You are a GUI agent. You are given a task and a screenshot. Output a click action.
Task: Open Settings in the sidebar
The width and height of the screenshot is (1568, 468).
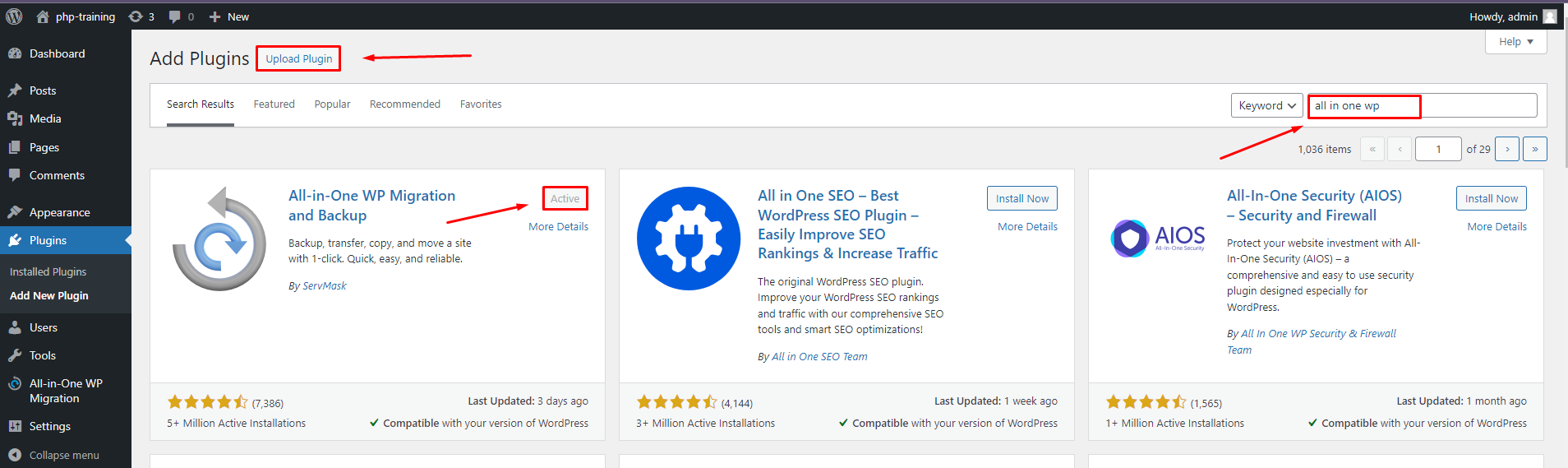point(49,426)
